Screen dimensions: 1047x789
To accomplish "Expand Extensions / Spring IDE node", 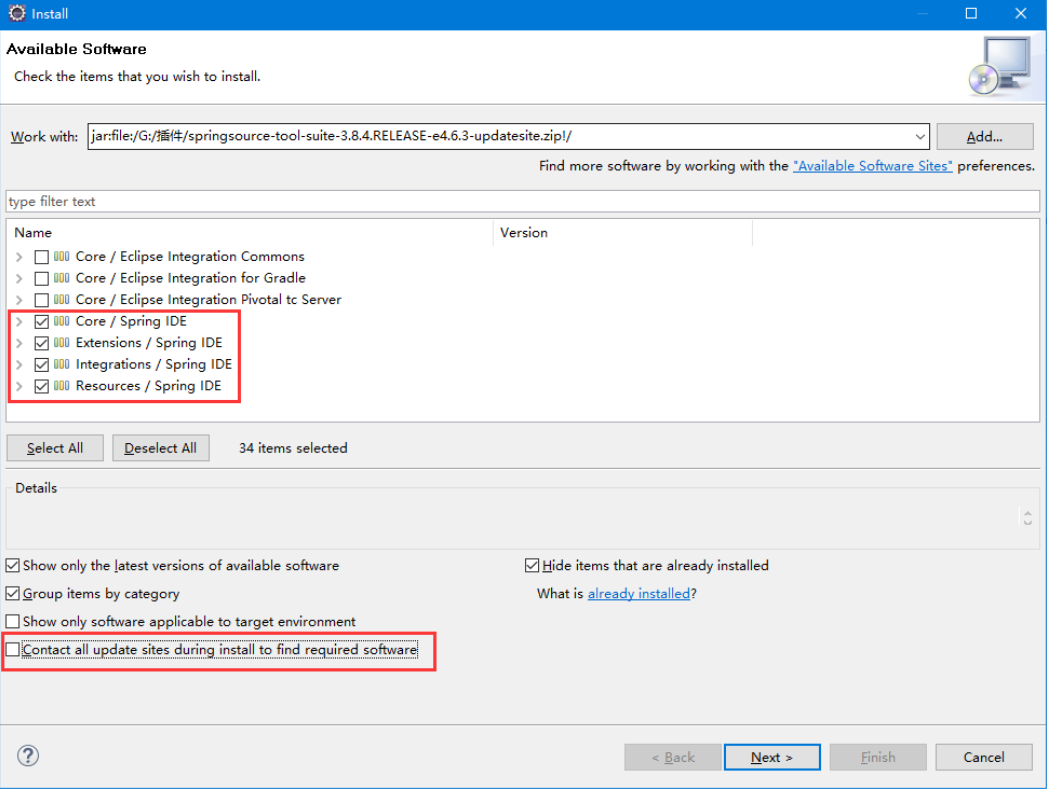I will coord(19,343).
